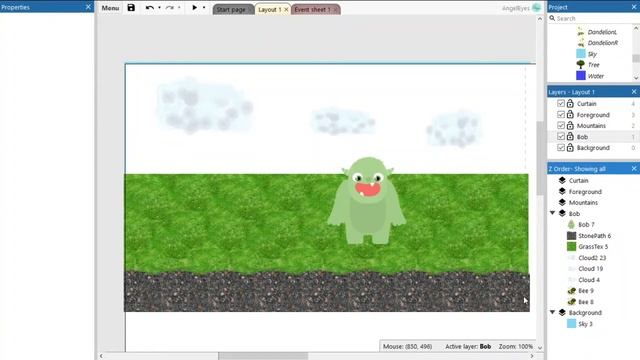Close the Layers - Layout 1 panel

[634, 92]
